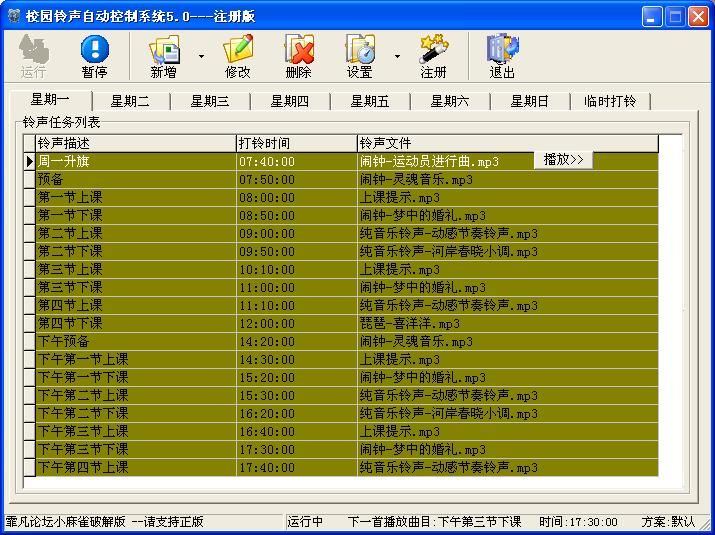The width and height of the screenshot is (715, 535).
Task: Select the 第三节上课 cell
Action: tap(136, 270)
